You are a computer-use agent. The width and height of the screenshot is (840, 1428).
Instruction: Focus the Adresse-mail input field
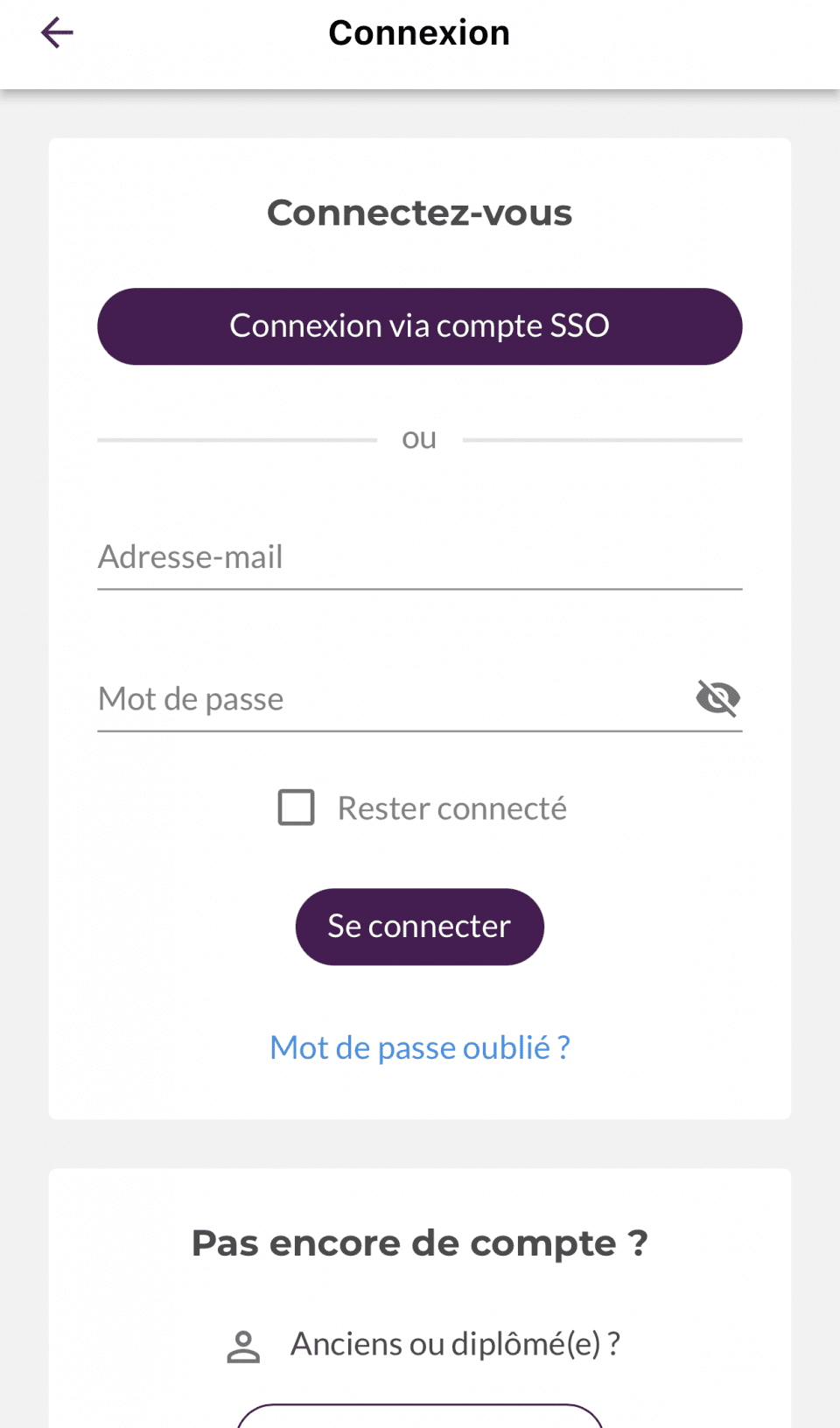420,557
